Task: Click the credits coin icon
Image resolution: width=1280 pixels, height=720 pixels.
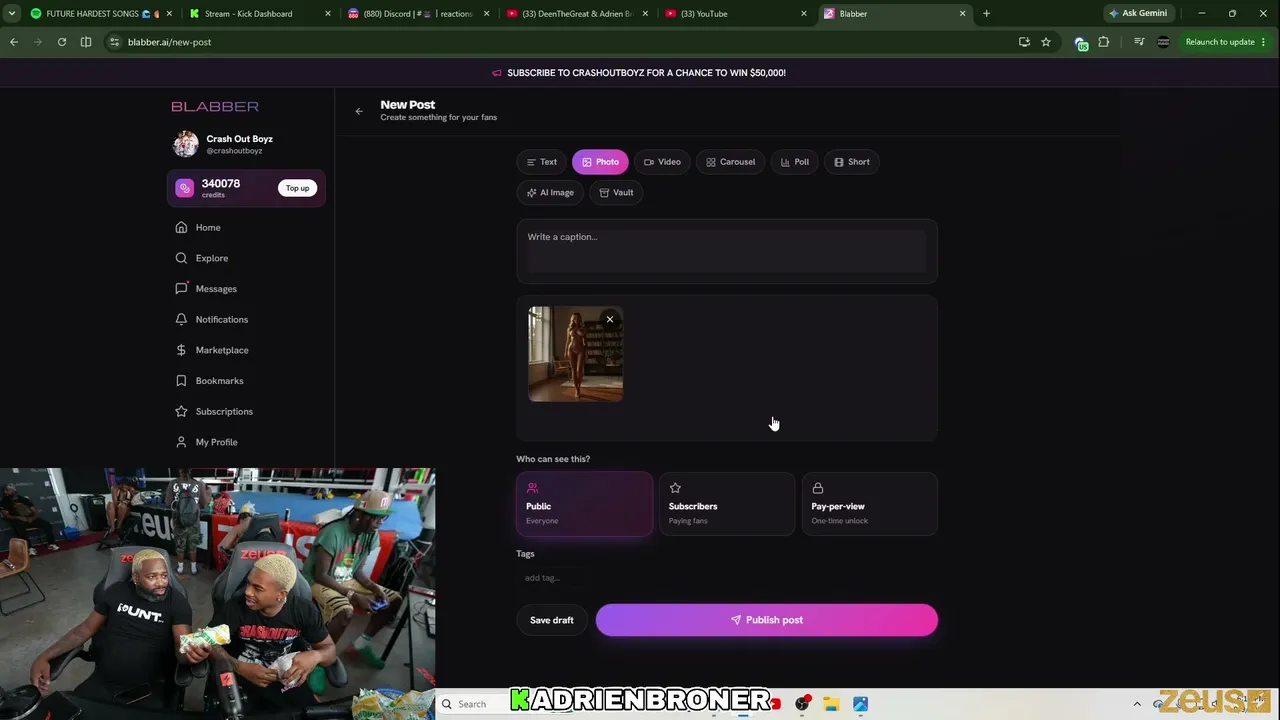Action: (x=185, y=188)
